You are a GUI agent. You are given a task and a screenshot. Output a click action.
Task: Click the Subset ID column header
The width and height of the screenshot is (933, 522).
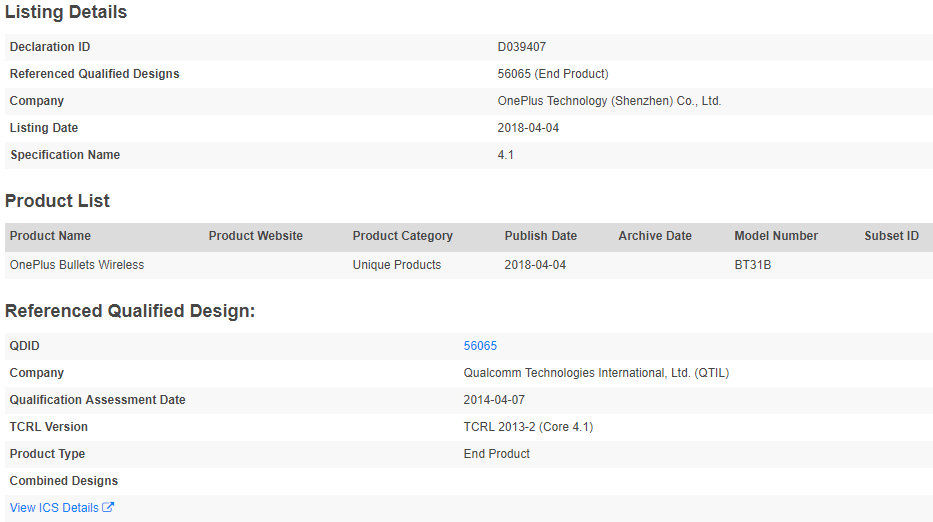click(891, 236)
